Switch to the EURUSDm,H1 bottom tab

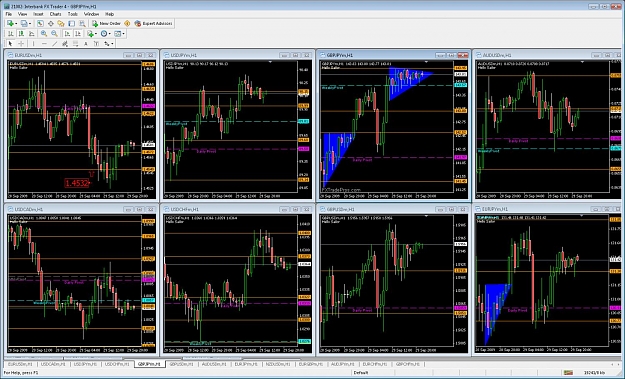(20, 364)
